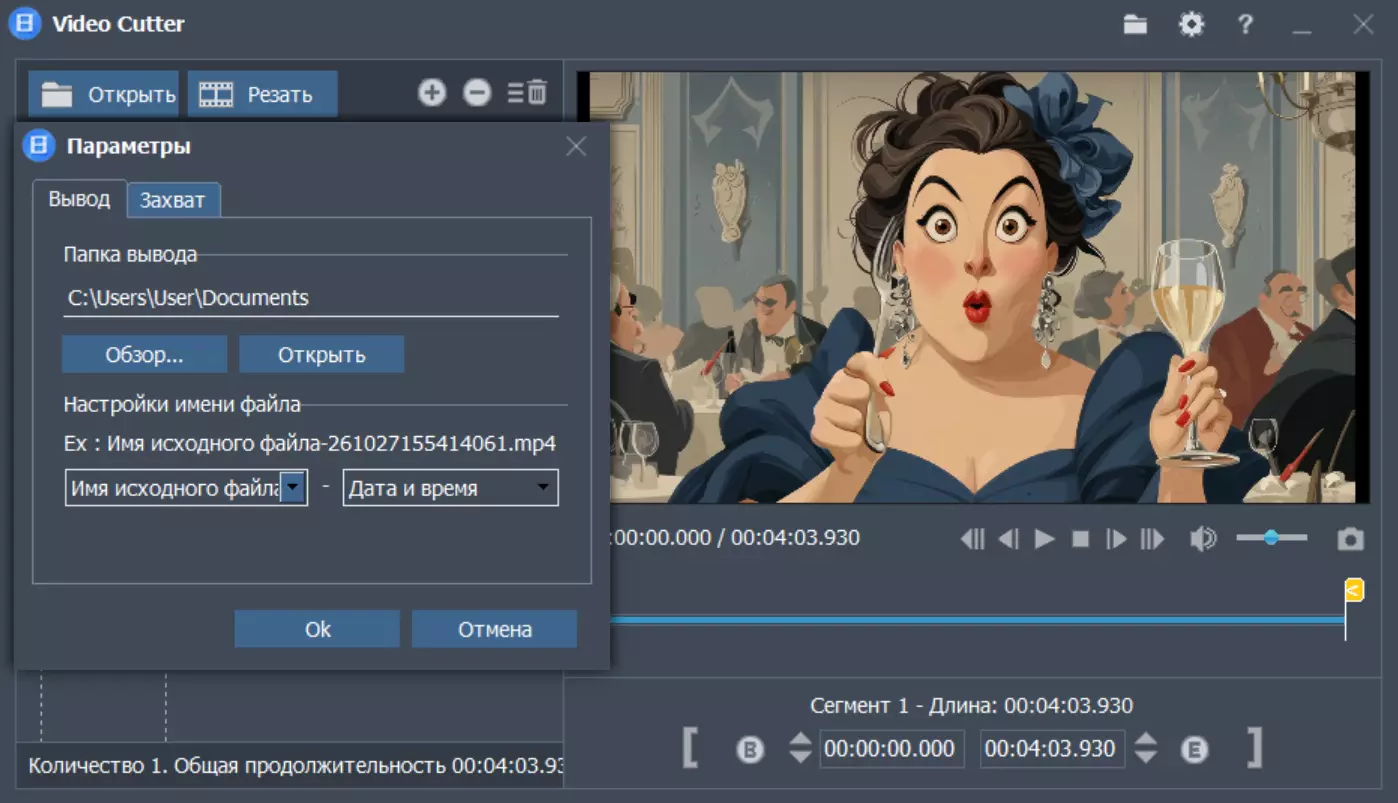Open settings gear in title bar

click(1191, 25)
